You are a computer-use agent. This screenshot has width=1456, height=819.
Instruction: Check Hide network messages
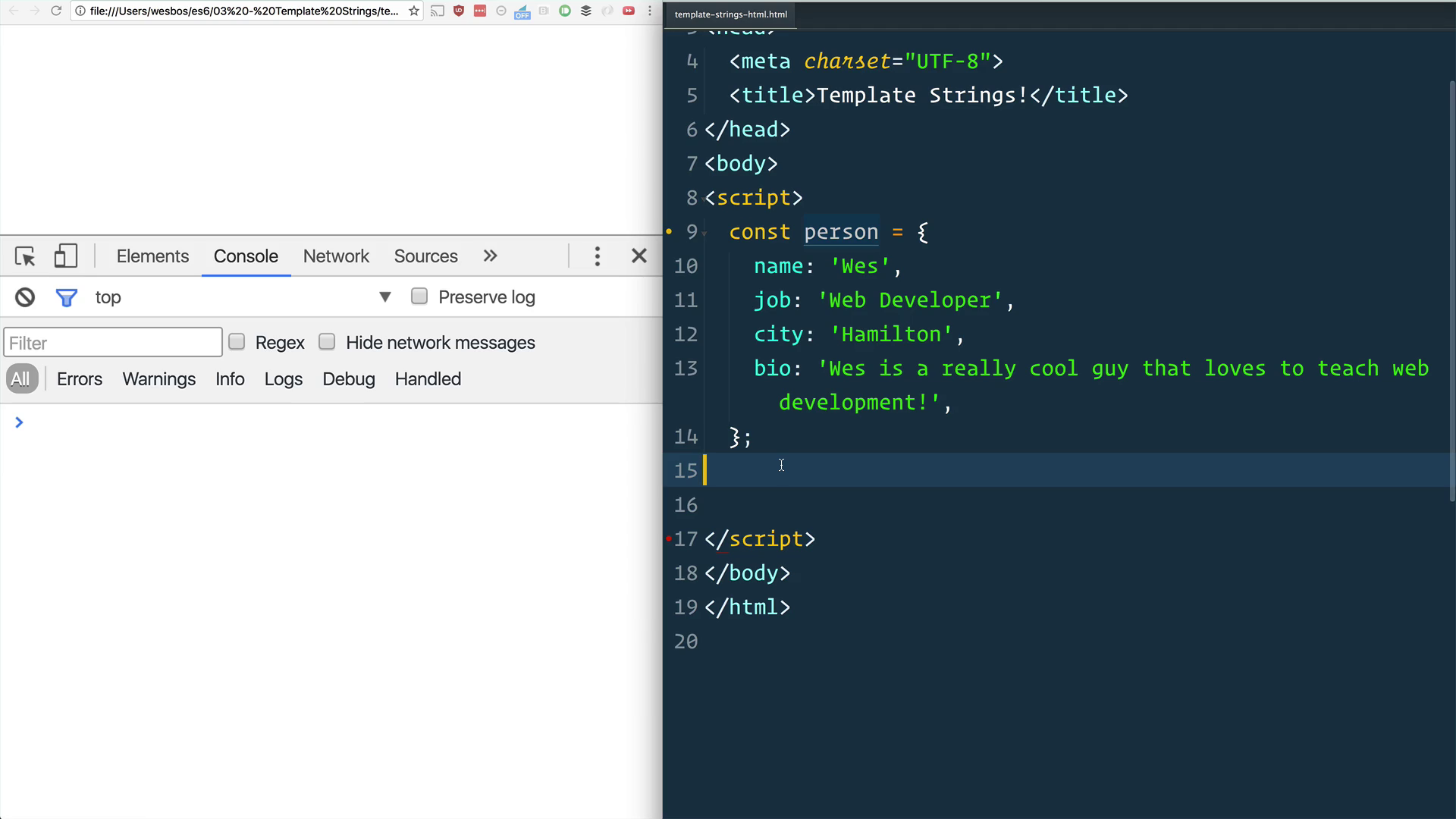327,342
